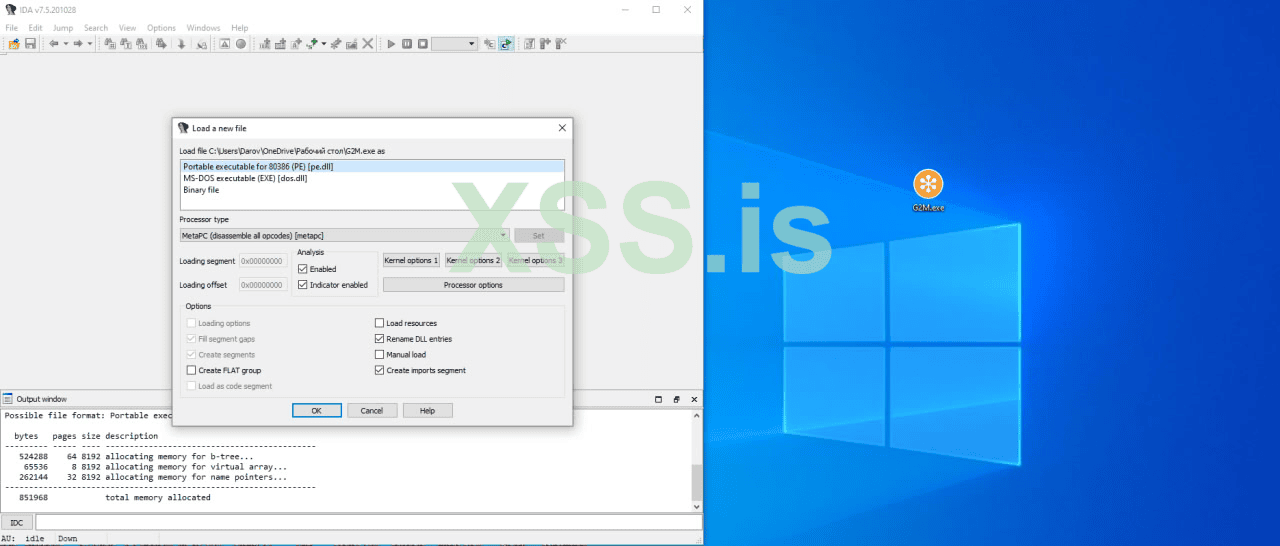Click the Jump forward arrow icon
This screenshot has width=1280, height=546.
[78, 44]
